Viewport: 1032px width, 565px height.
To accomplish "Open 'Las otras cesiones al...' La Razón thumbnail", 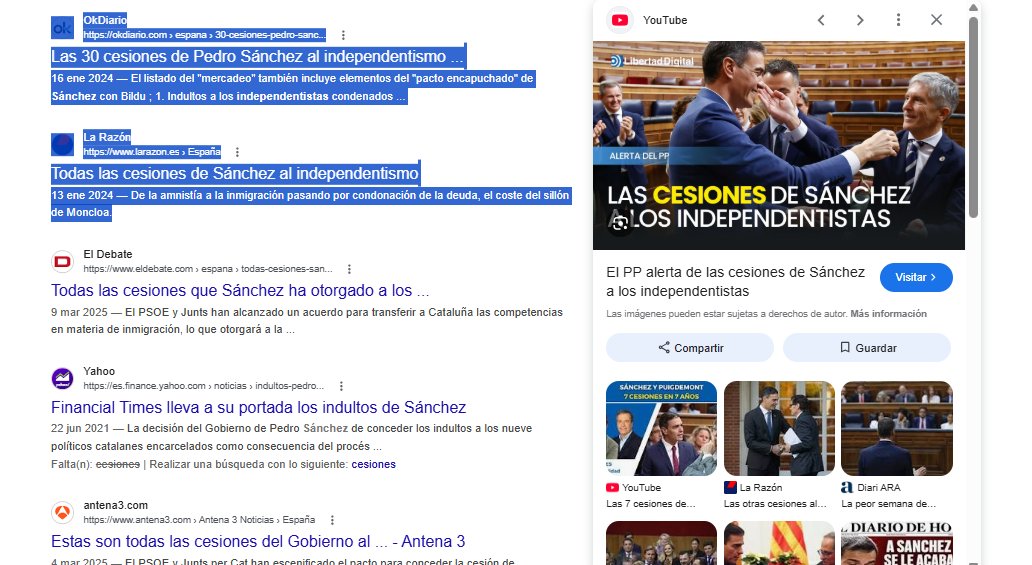I will 779,428.
